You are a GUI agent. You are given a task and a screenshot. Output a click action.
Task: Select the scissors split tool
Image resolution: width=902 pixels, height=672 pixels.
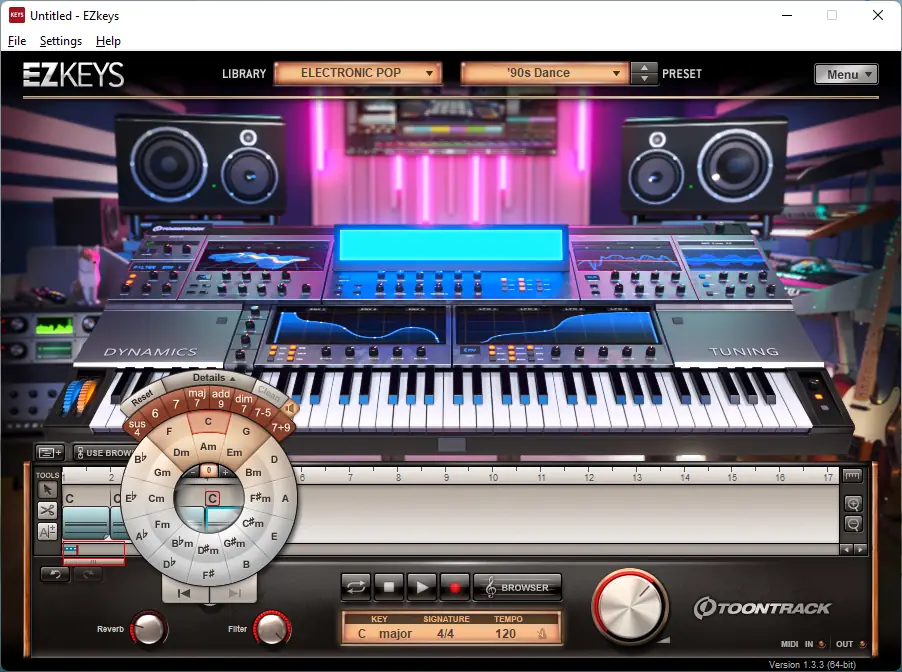[47, 510]
